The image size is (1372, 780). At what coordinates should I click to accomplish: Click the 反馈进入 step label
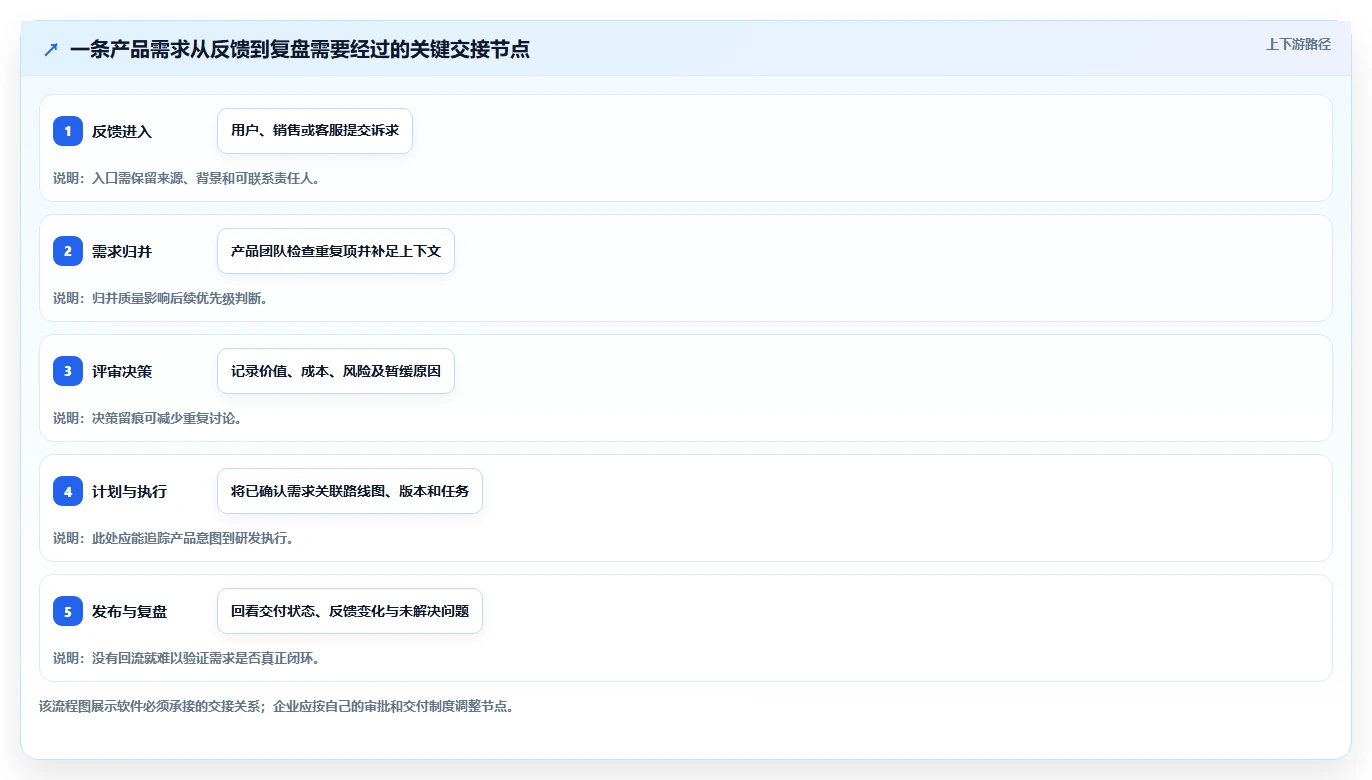tap(122, 131)
